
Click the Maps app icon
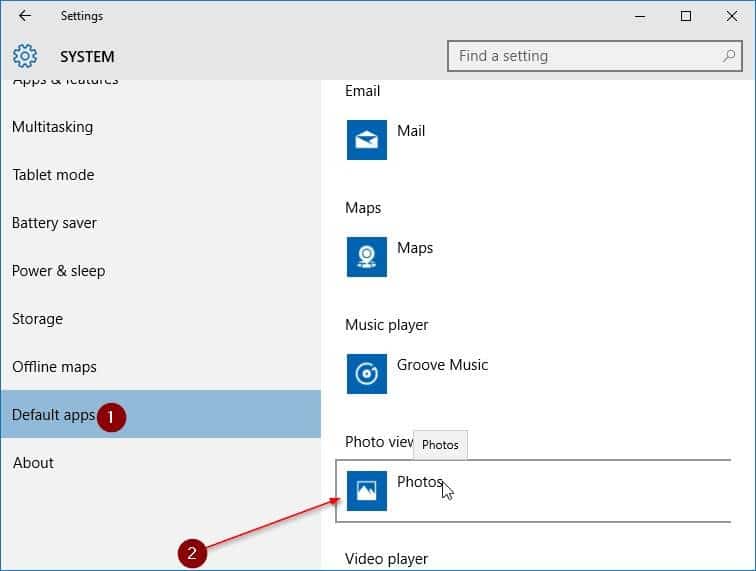(366, 257)
